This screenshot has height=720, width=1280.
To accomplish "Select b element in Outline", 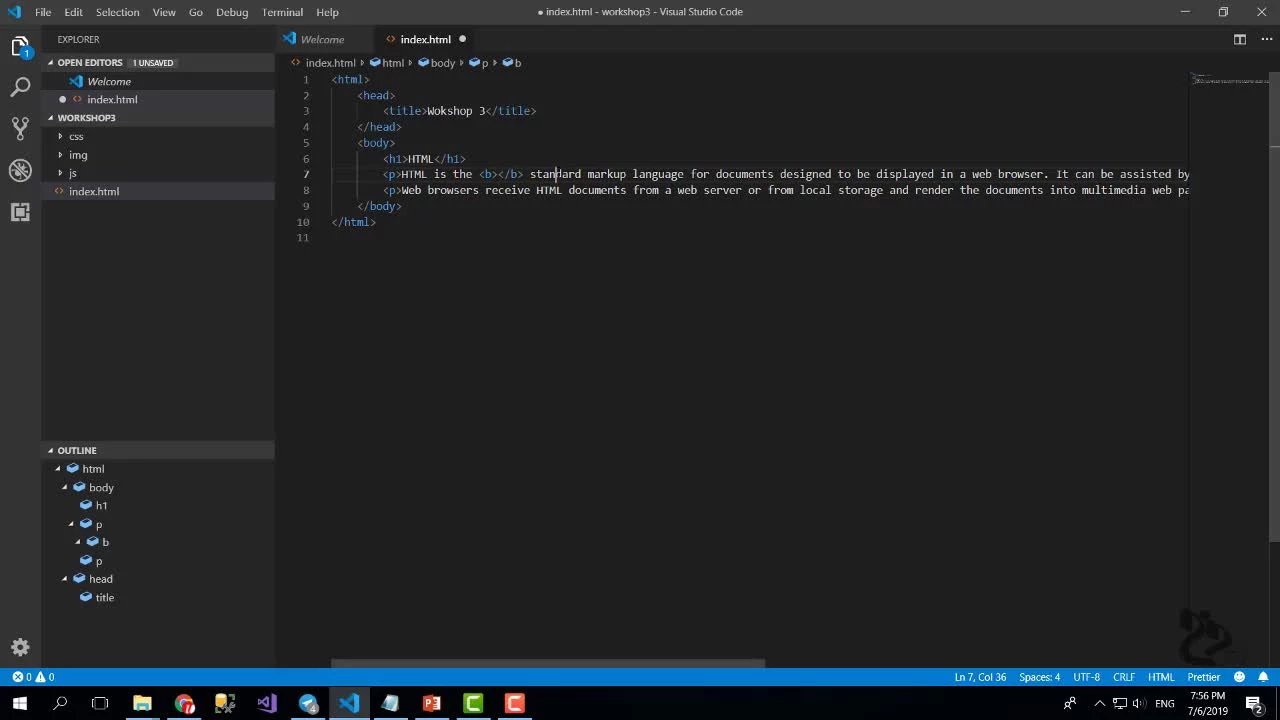I will coord(105,542).
